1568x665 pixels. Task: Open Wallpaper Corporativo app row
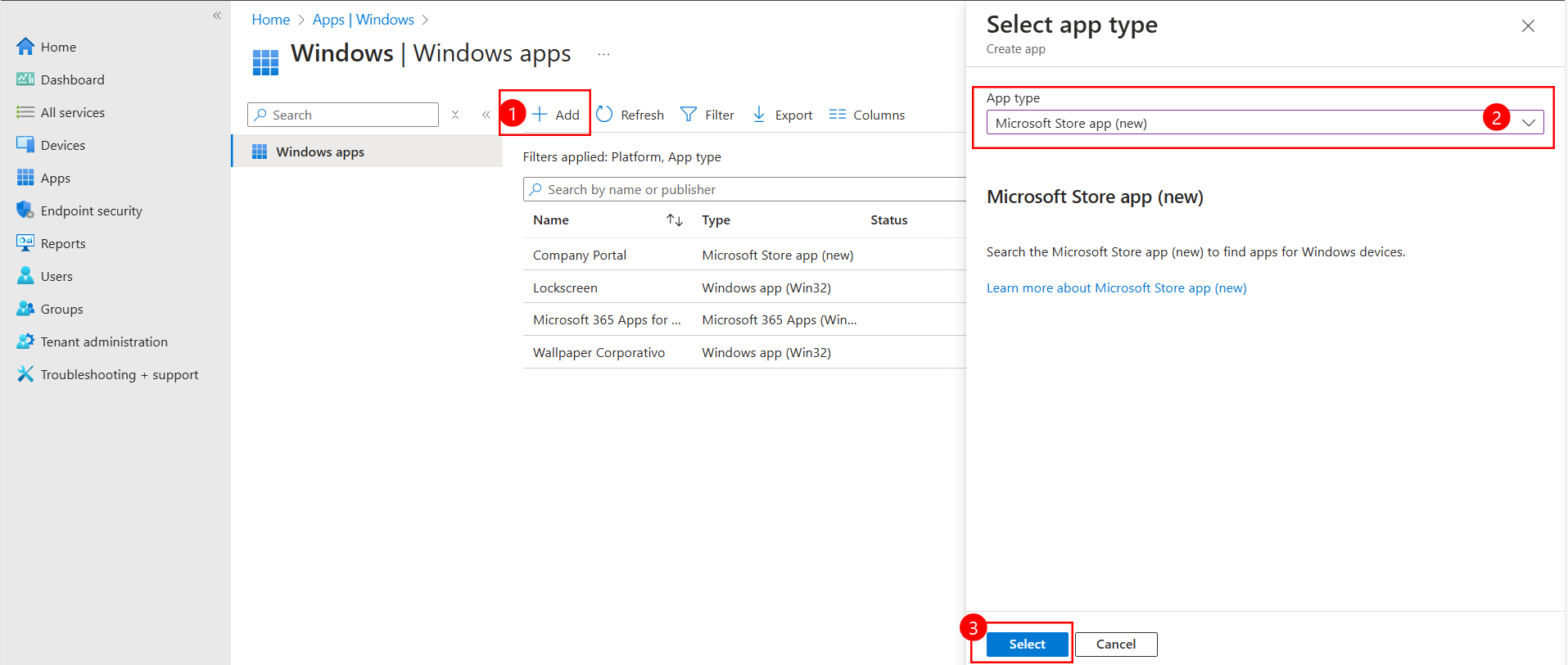(599, 353)
